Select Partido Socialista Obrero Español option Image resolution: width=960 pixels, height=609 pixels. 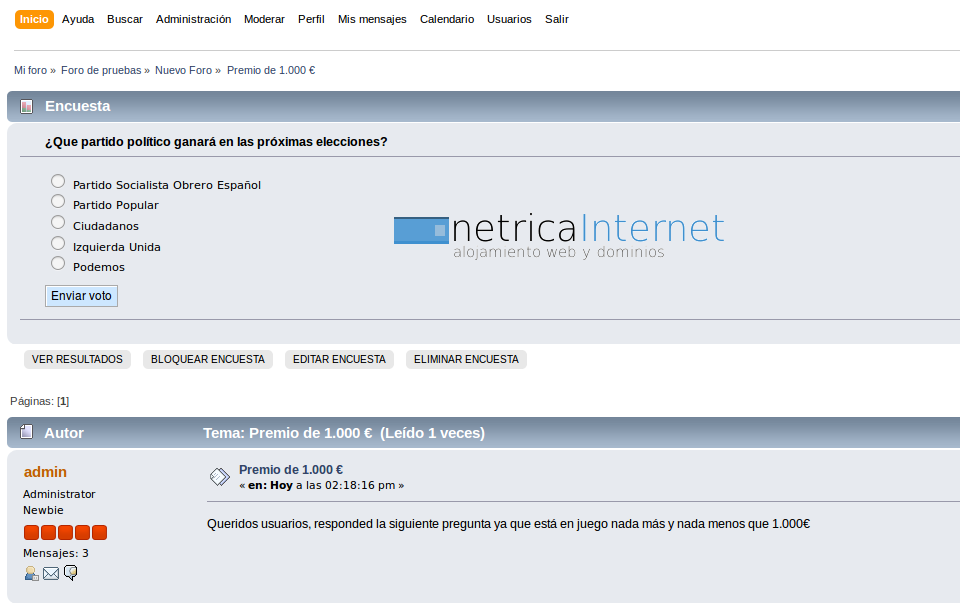point(58,182)
